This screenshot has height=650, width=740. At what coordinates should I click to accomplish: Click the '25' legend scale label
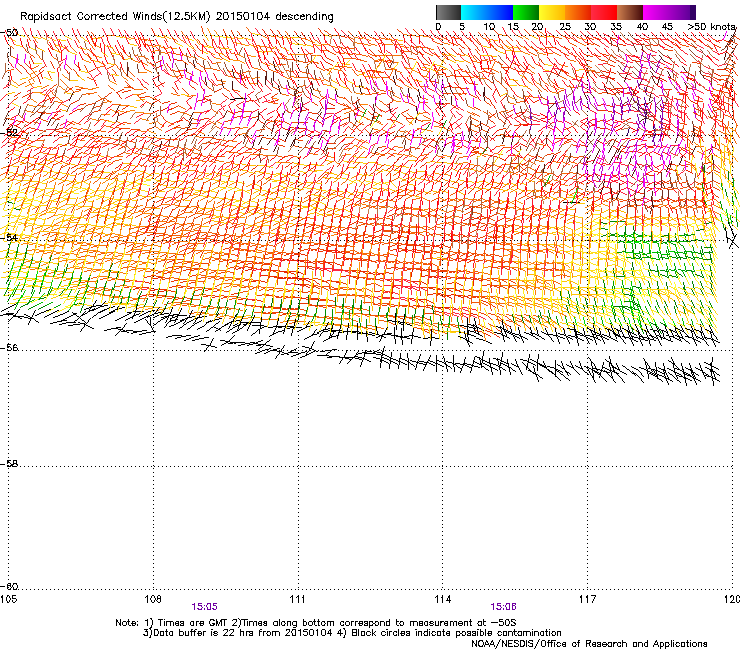coord(565,26)
